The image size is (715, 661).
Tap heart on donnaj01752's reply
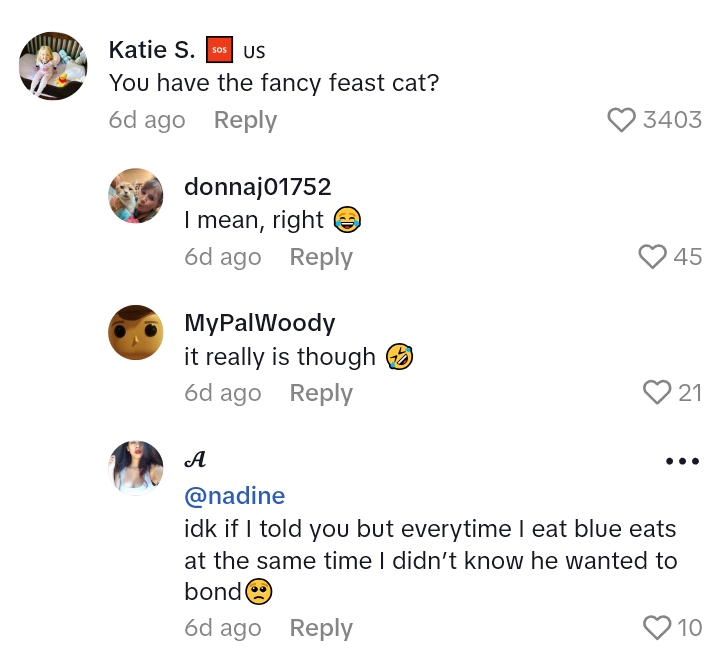coord(653,257)
